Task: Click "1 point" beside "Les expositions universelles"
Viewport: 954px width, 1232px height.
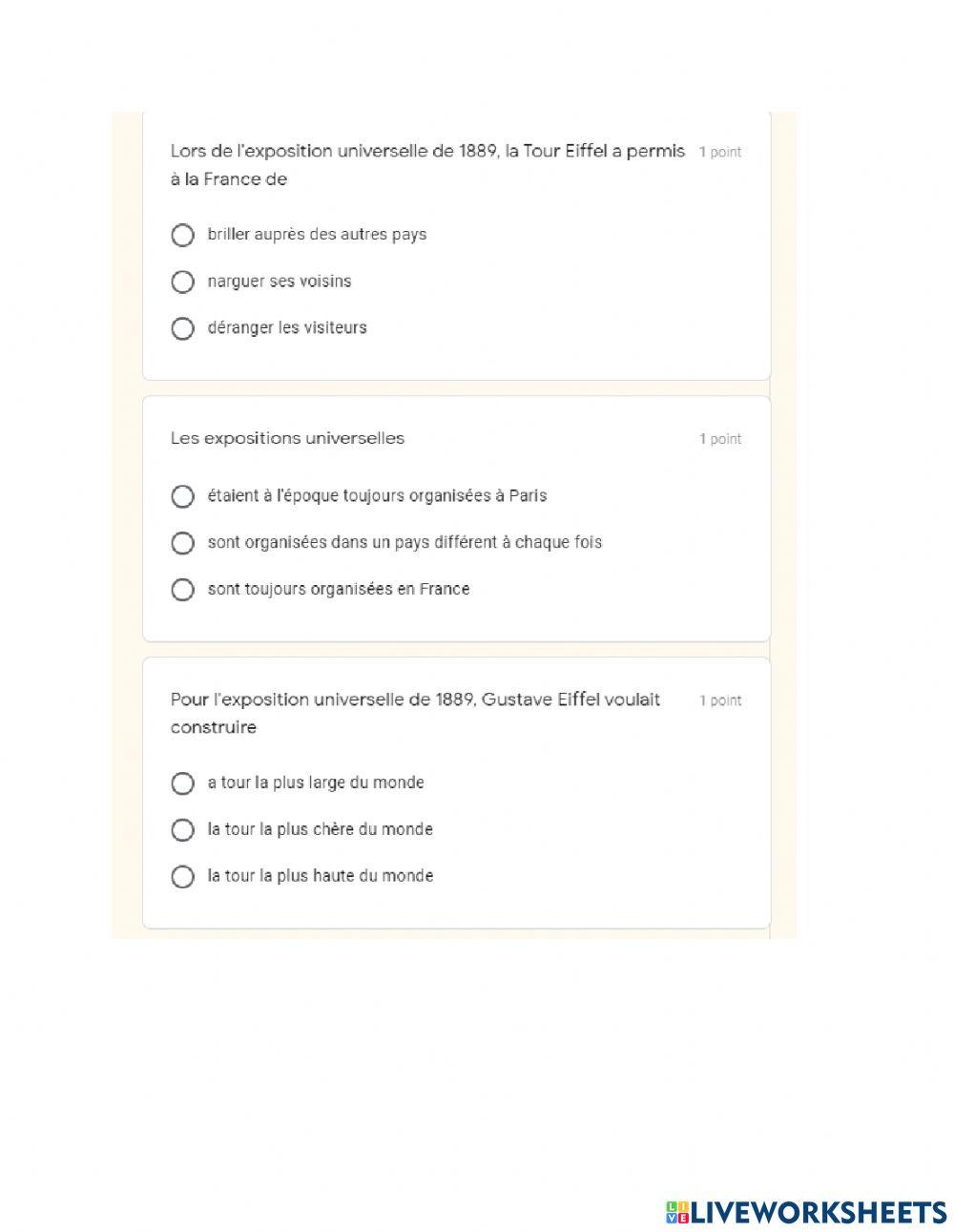Action: coord(720,439)
